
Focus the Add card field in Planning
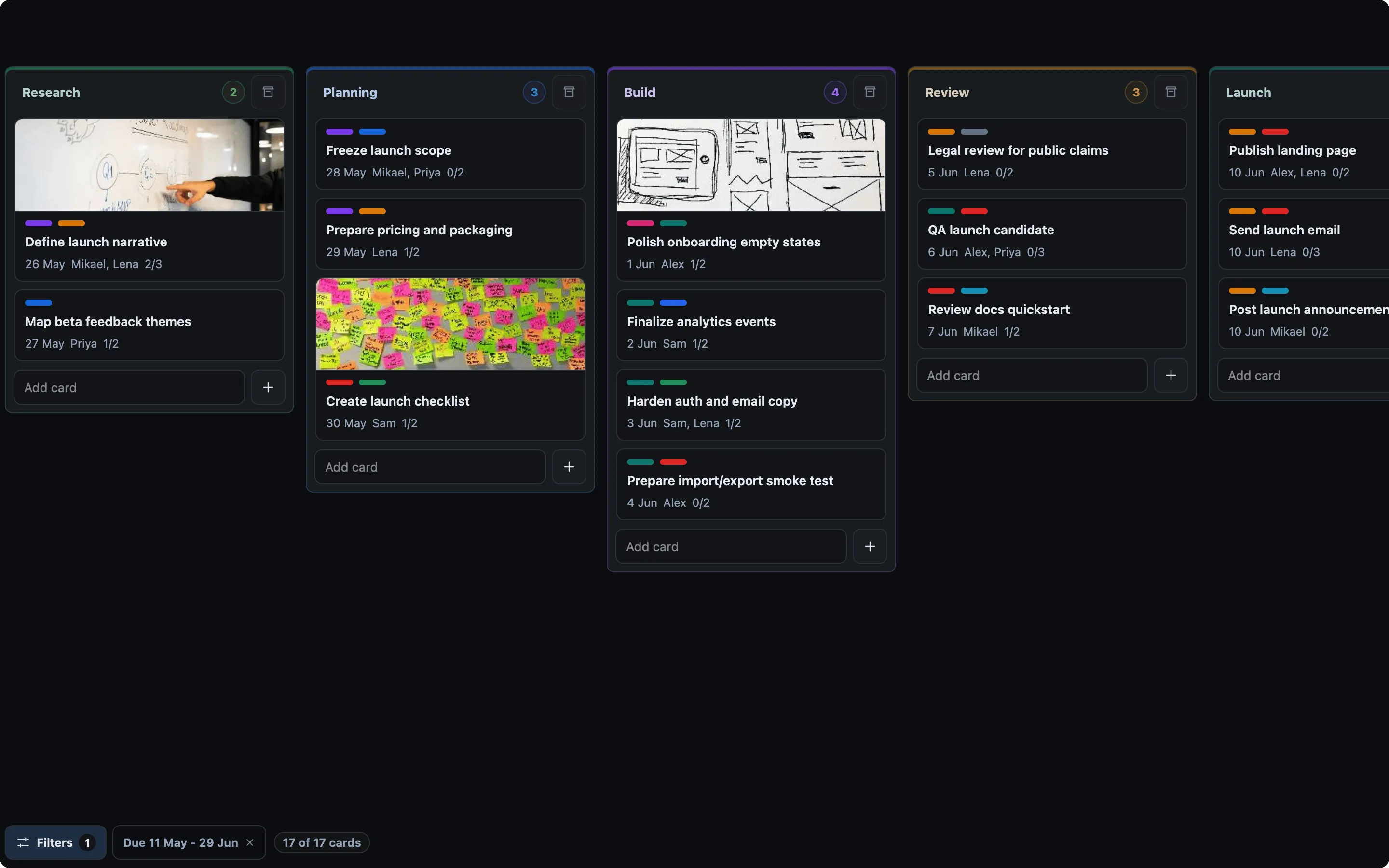(431, 467)
